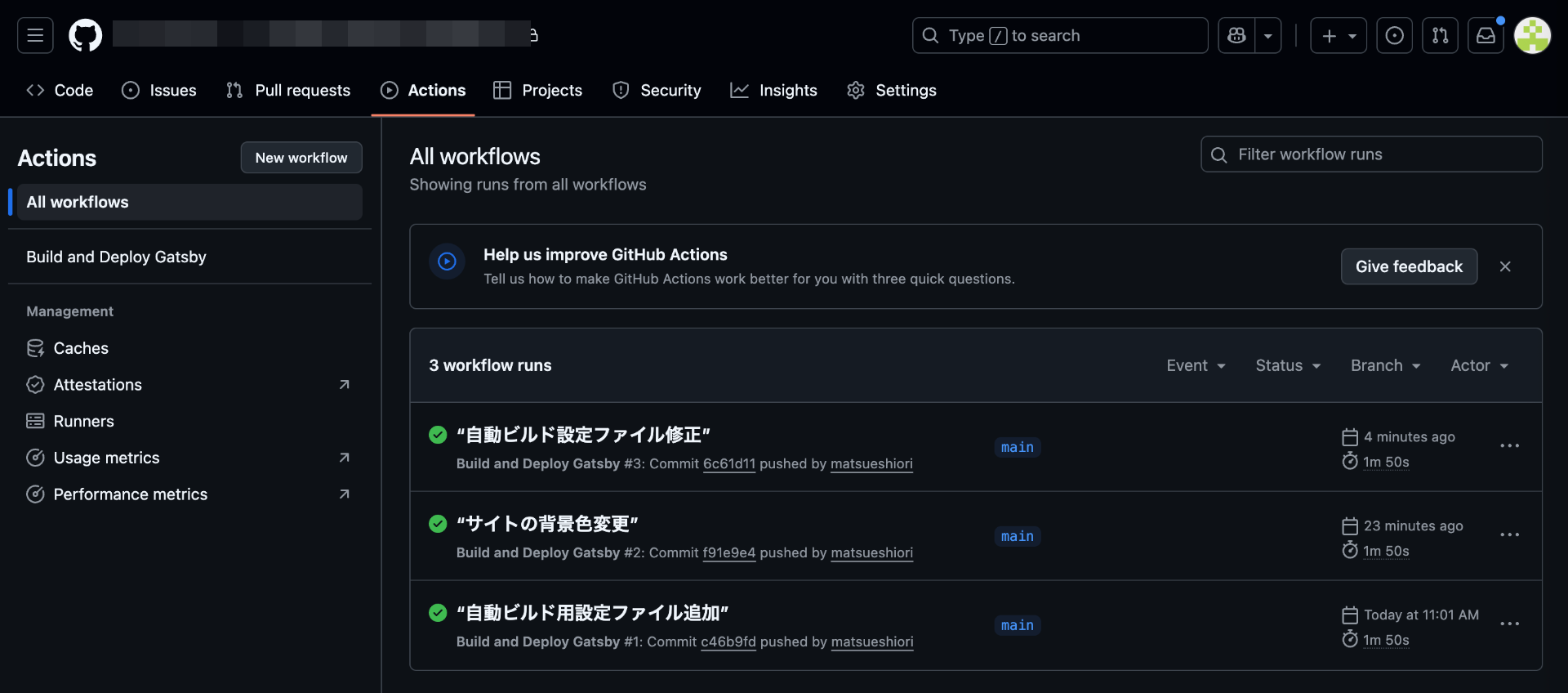This screenshot has width=1568, height=693.
Task: Click the success check icon for run #2
Action: 438,524
